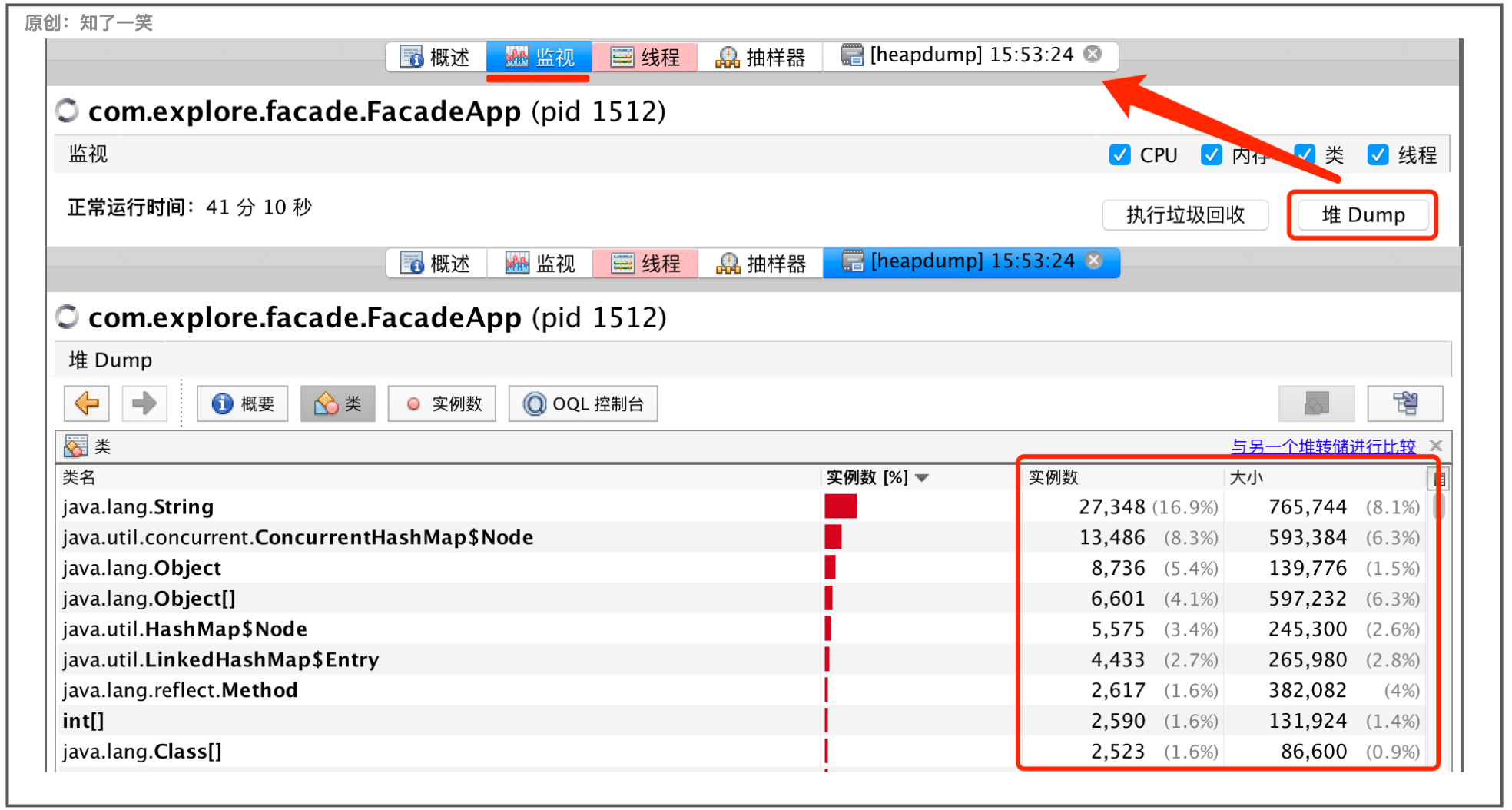Viewport: 1512px width, 810px height.
Task: Open the column chooser icon at the table corner
Action: (x=1439, y=479)
